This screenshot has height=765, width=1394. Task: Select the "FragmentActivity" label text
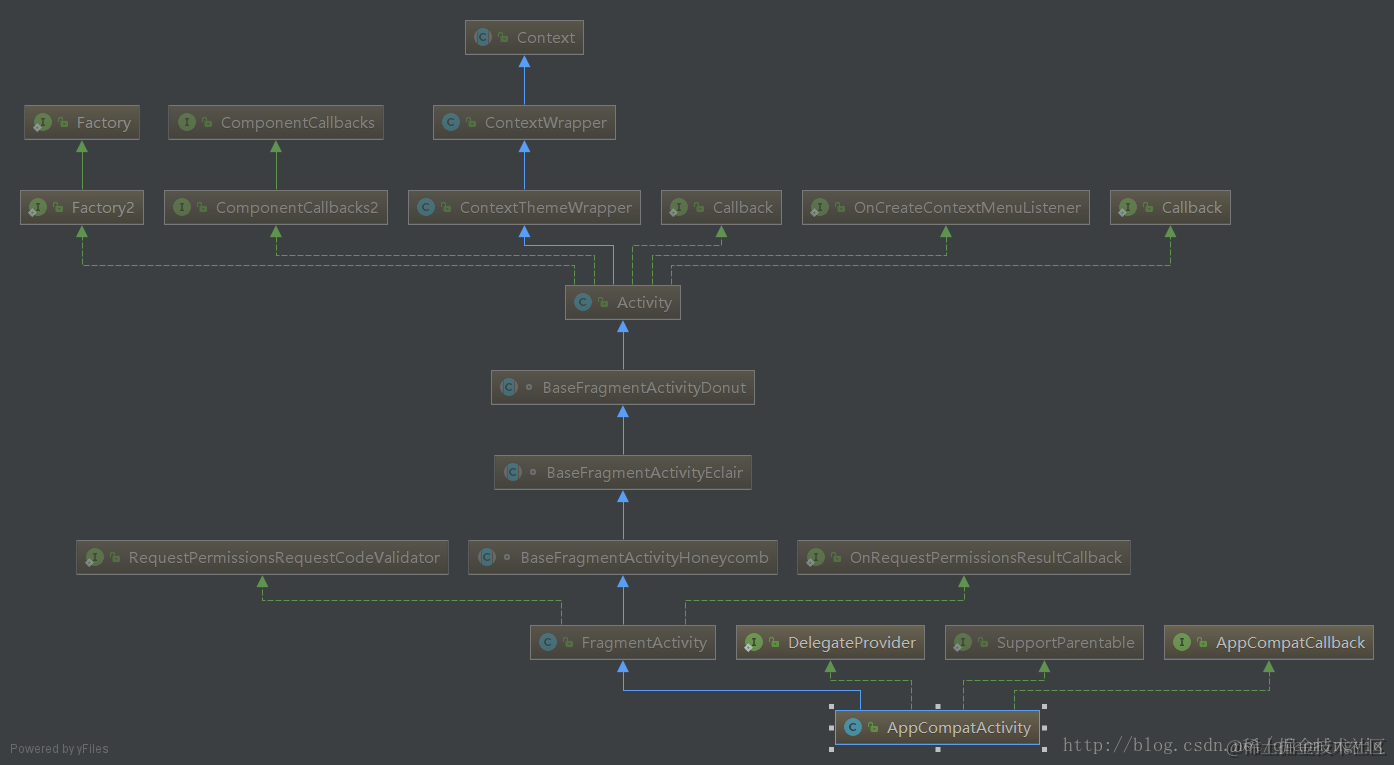(644, 643)
